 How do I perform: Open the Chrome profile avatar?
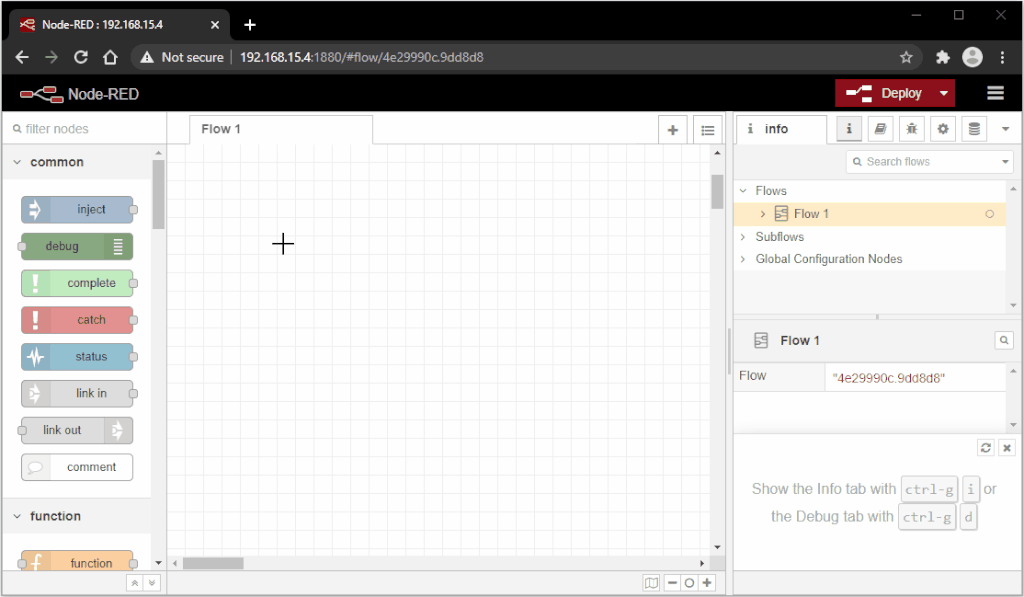(972, 57)
